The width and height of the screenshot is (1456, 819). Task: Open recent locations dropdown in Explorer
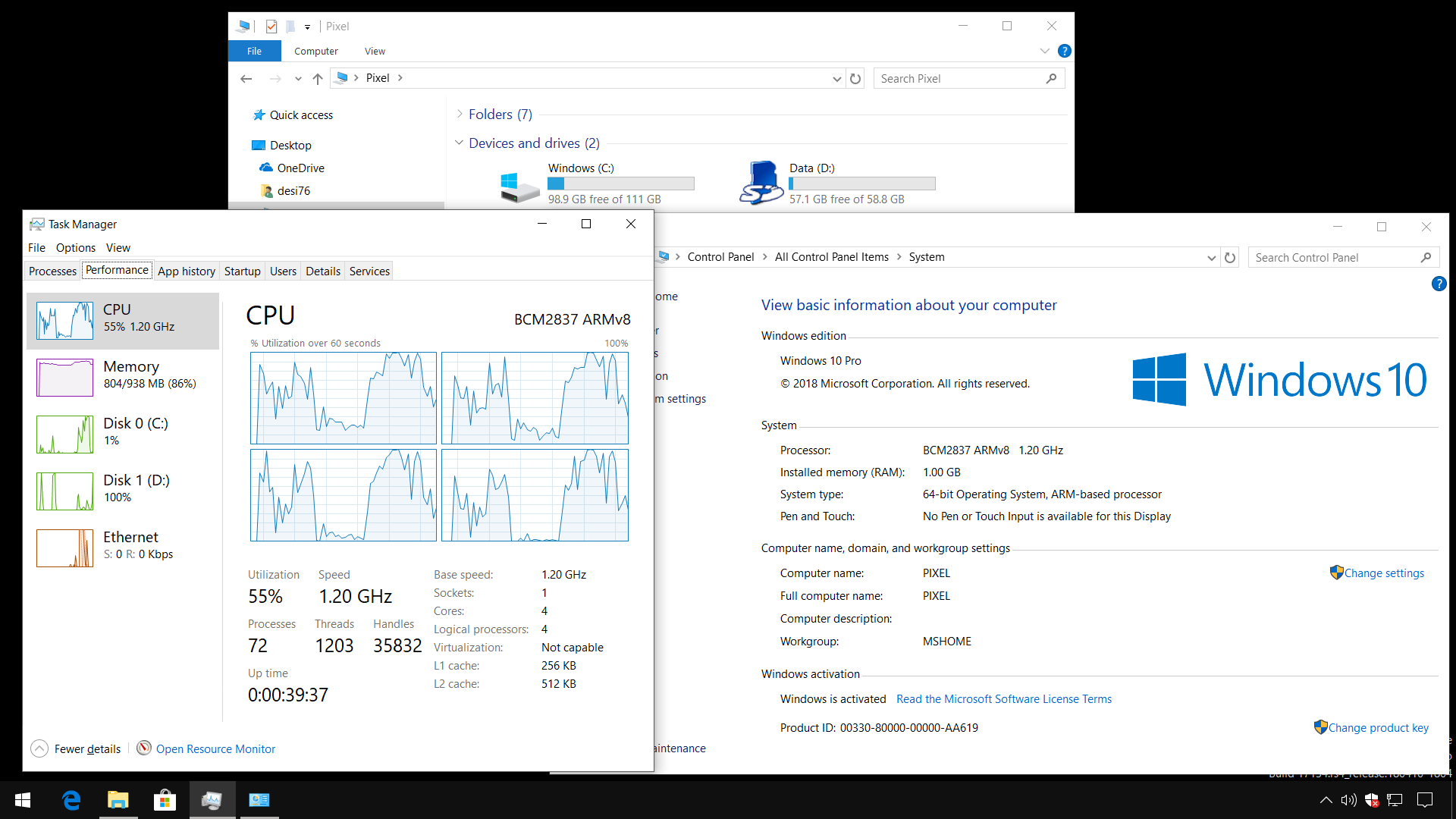click(x=298, y=79)
